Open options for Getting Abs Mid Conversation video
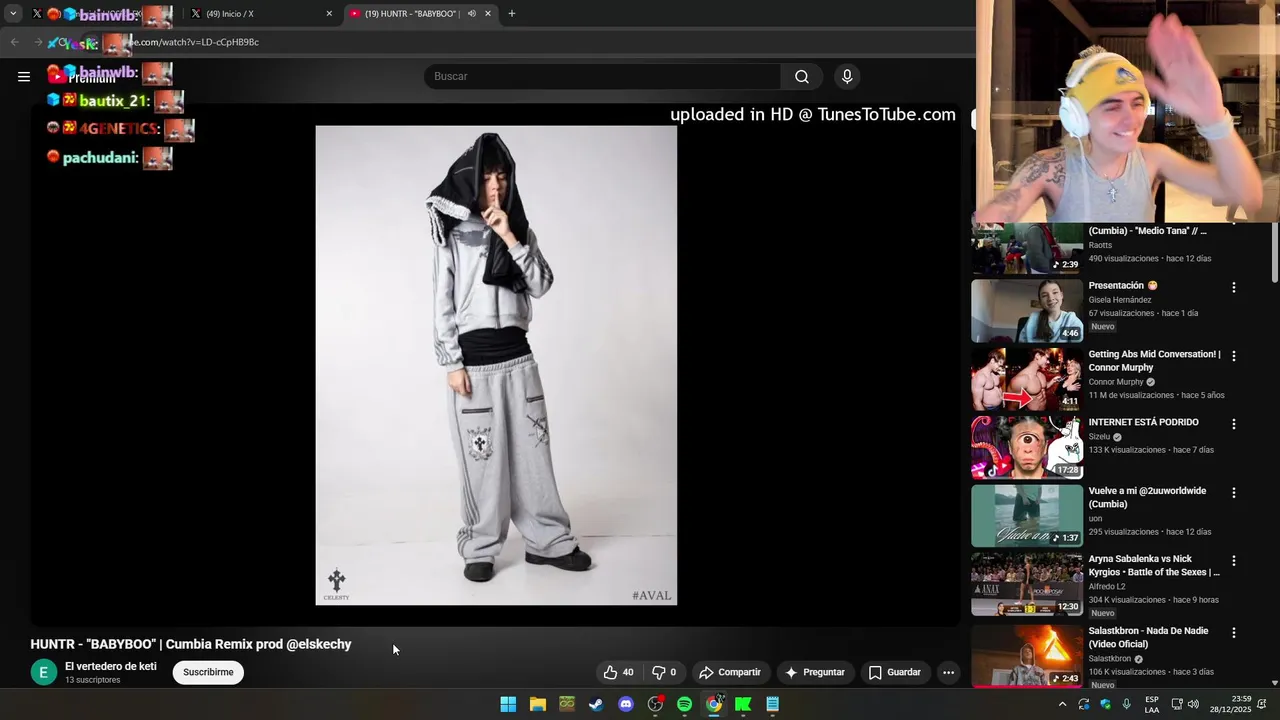Screen dimensions: 1280x720 coord(1234,355)
